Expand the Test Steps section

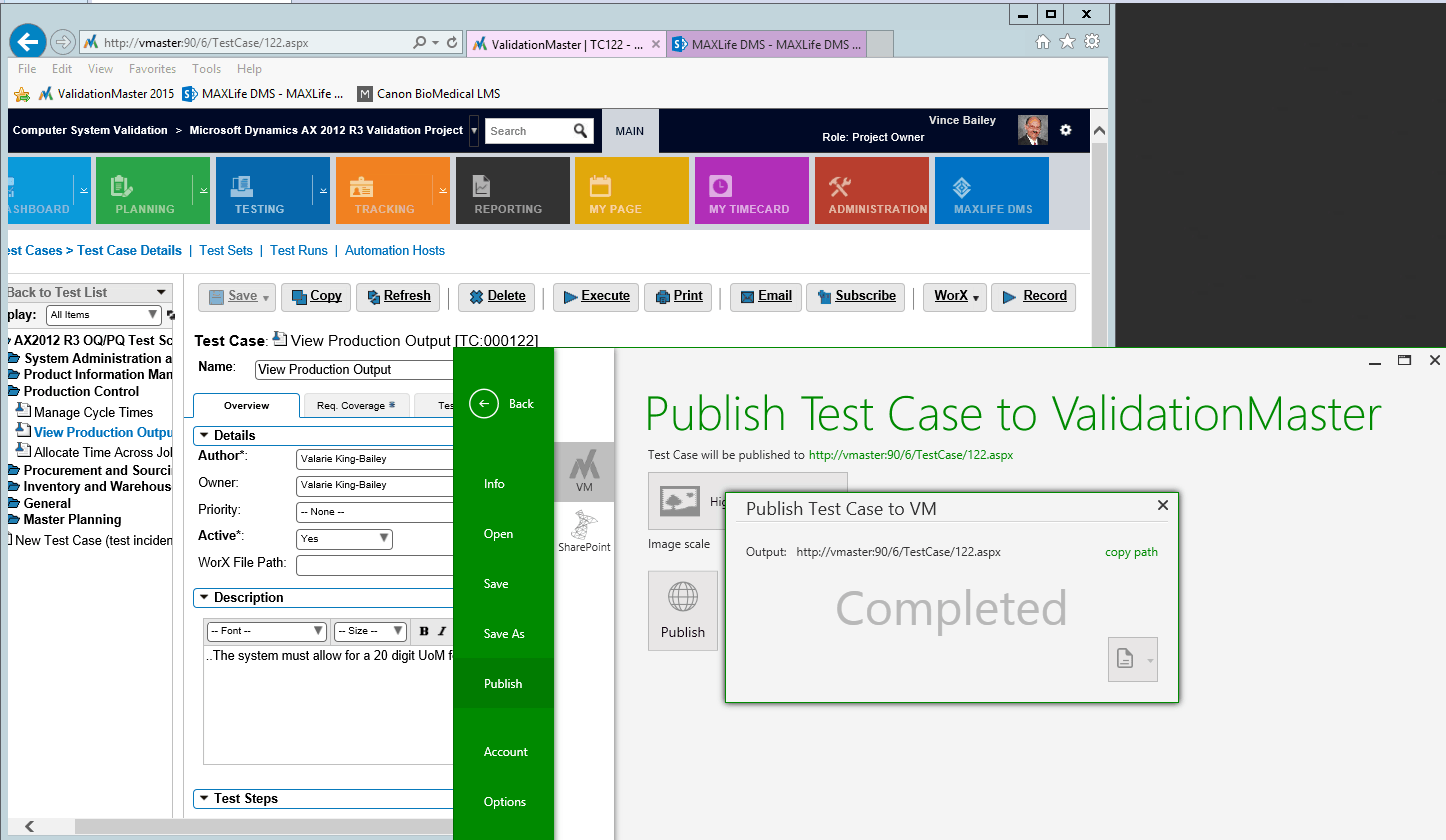tap(205, 798)
